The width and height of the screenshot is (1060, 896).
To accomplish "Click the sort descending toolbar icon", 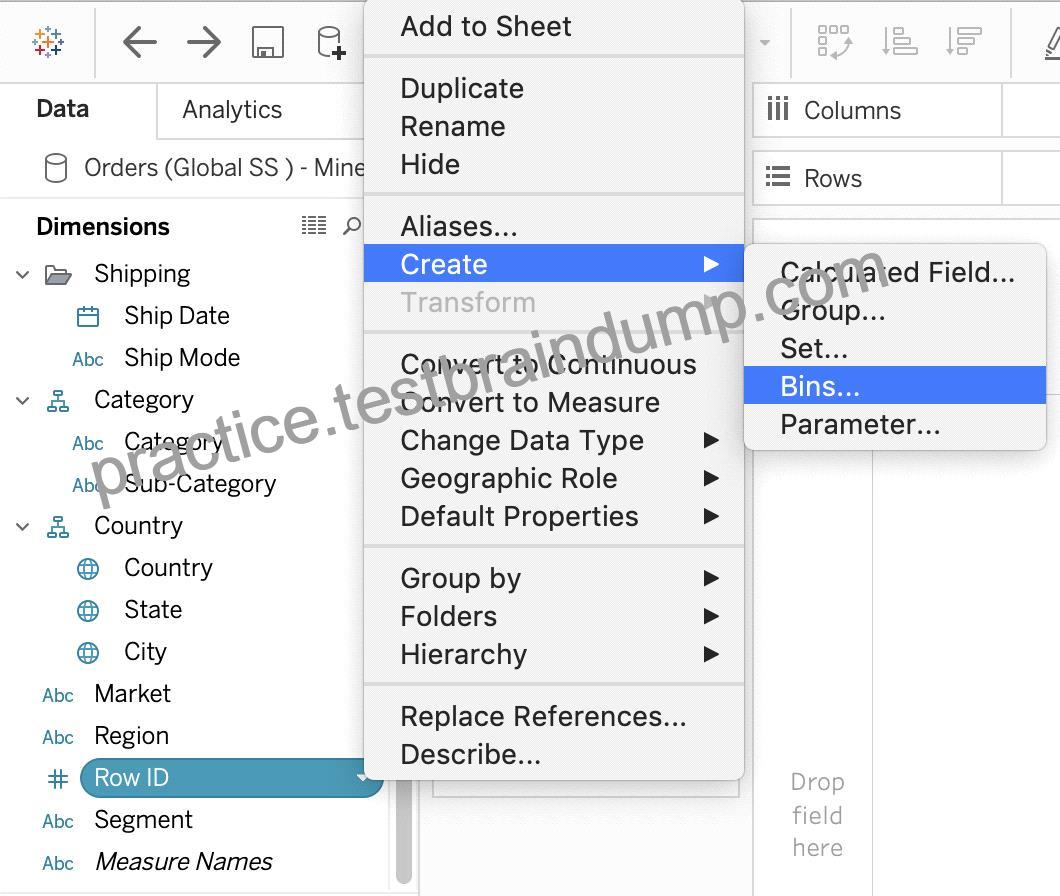I will click(x=963, y=41).
